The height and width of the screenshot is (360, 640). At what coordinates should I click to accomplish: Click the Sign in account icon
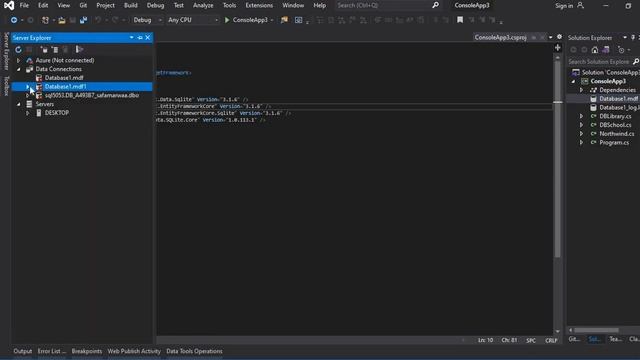(580, 5)
